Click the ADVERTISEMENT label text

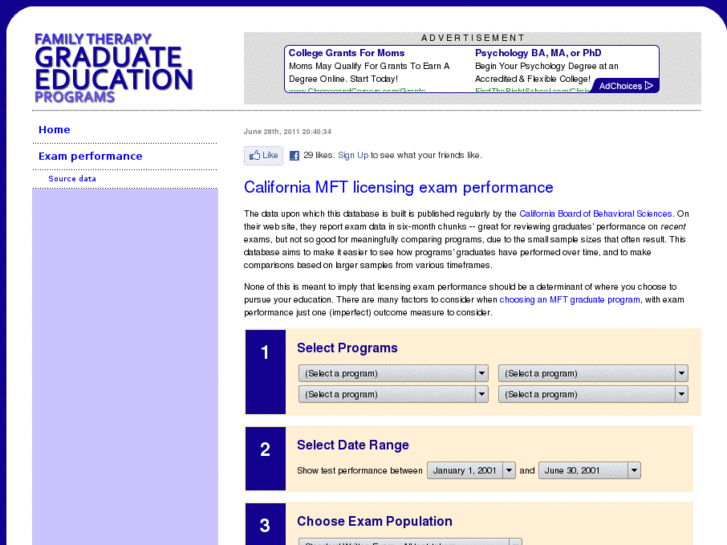coord(473,38)
